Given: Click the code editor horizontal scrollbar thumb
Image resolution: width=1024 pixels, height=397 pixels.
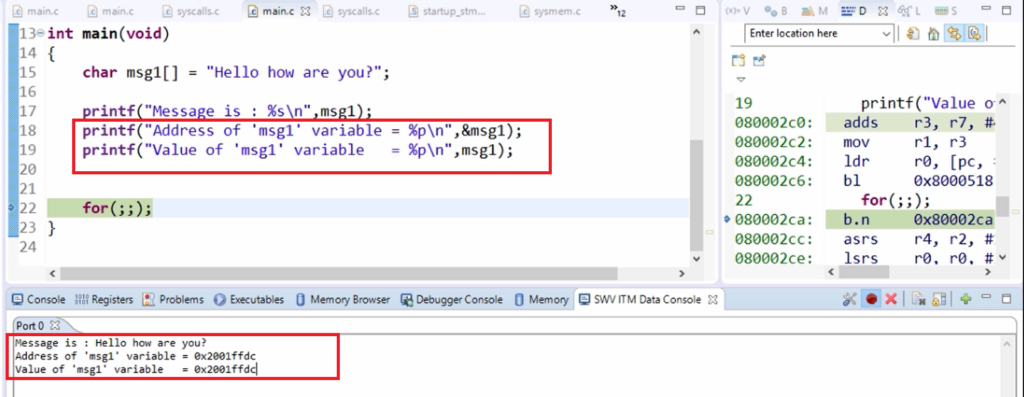Looking at the screenshot, I should 339,274.
